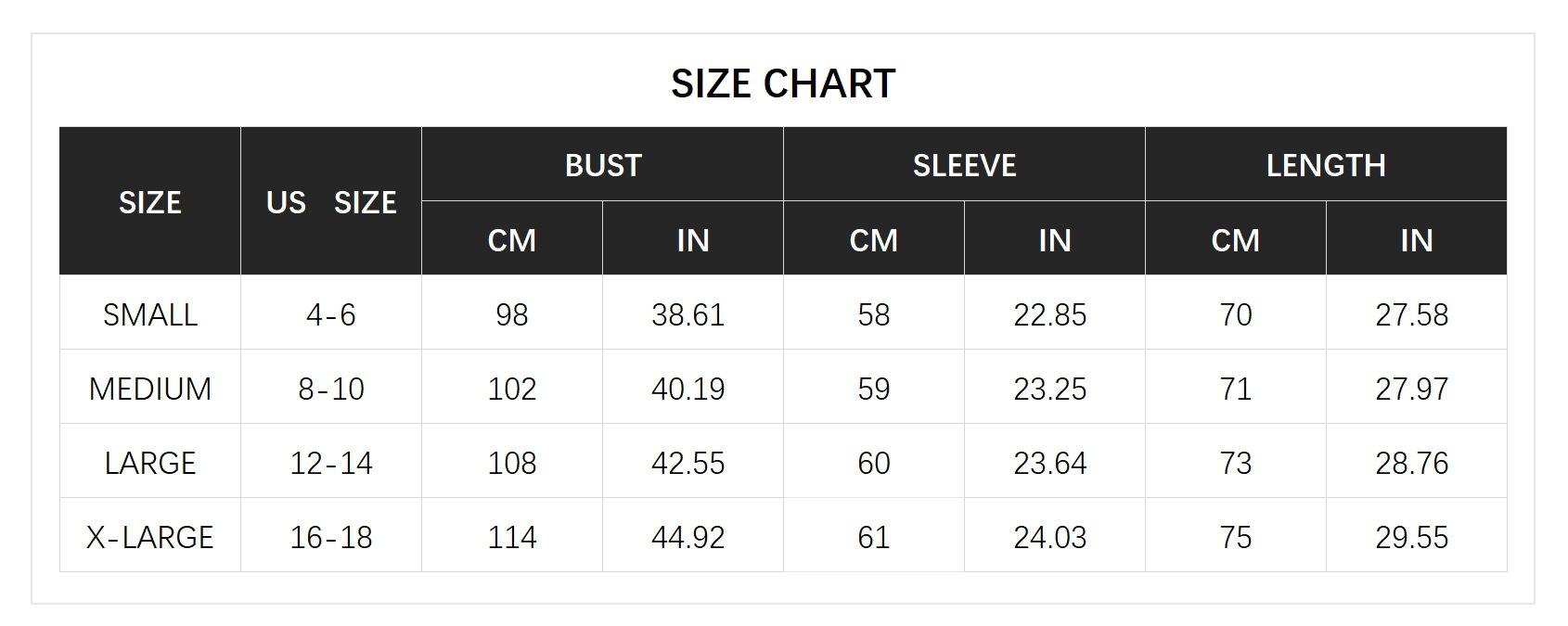Select the LARGE row label
Image resolution: width=1568 pixels, height=626 pixels.
(149, 463)
